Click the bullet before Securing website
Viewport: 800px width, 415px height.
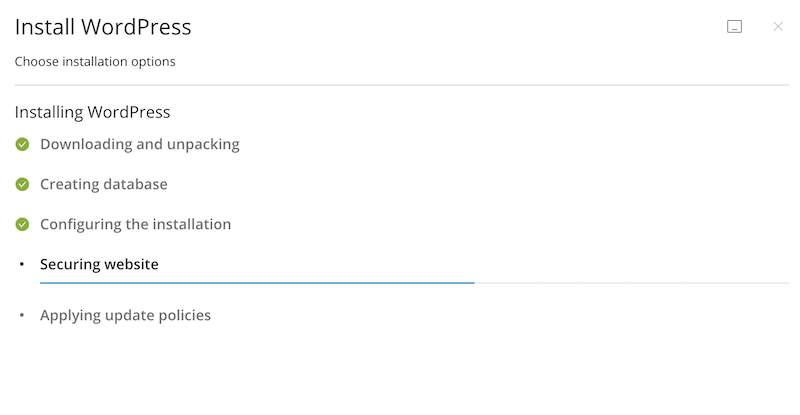pyautogui.click(x=22, y=265)
